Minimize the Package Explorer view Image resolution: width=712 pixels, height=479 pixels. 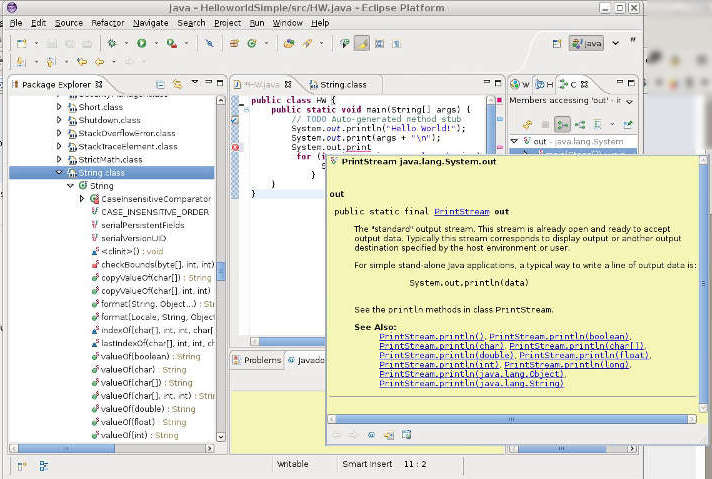click(x=208, y=82)
